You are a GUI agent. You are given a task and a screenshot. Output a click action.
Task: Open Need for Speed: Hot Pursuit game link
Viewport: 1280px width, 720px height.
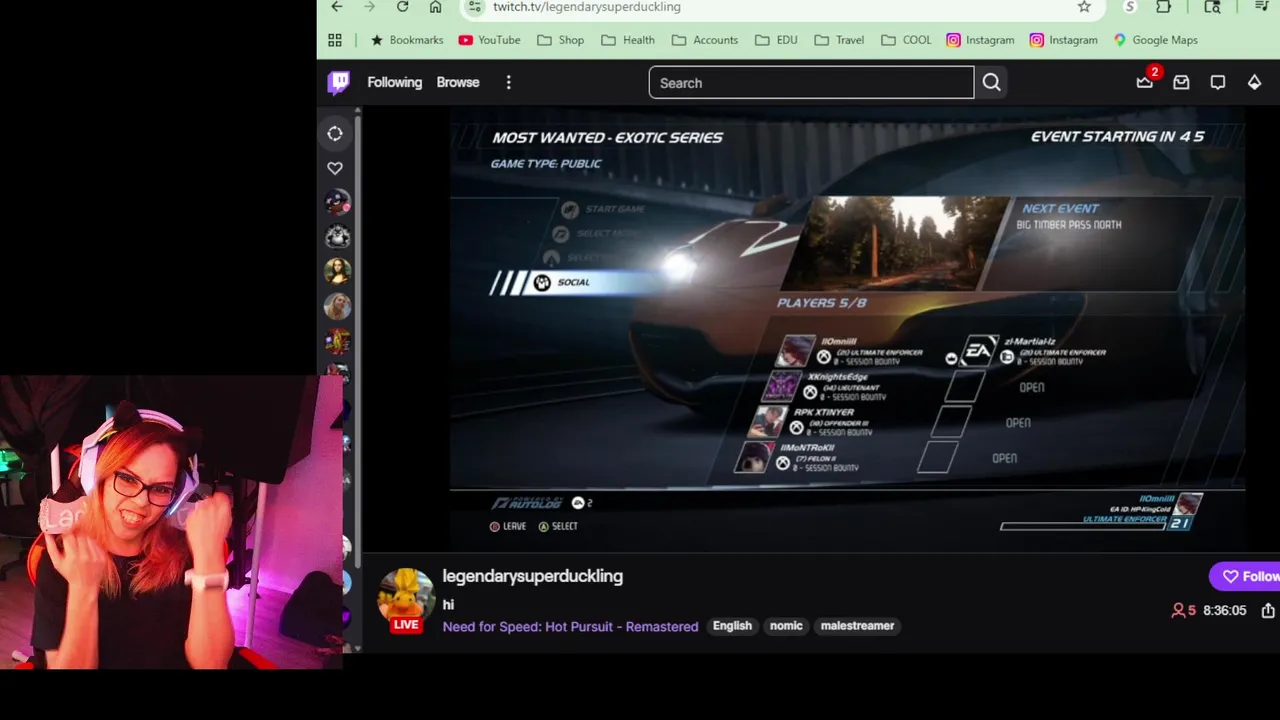[x=571, y=626]
